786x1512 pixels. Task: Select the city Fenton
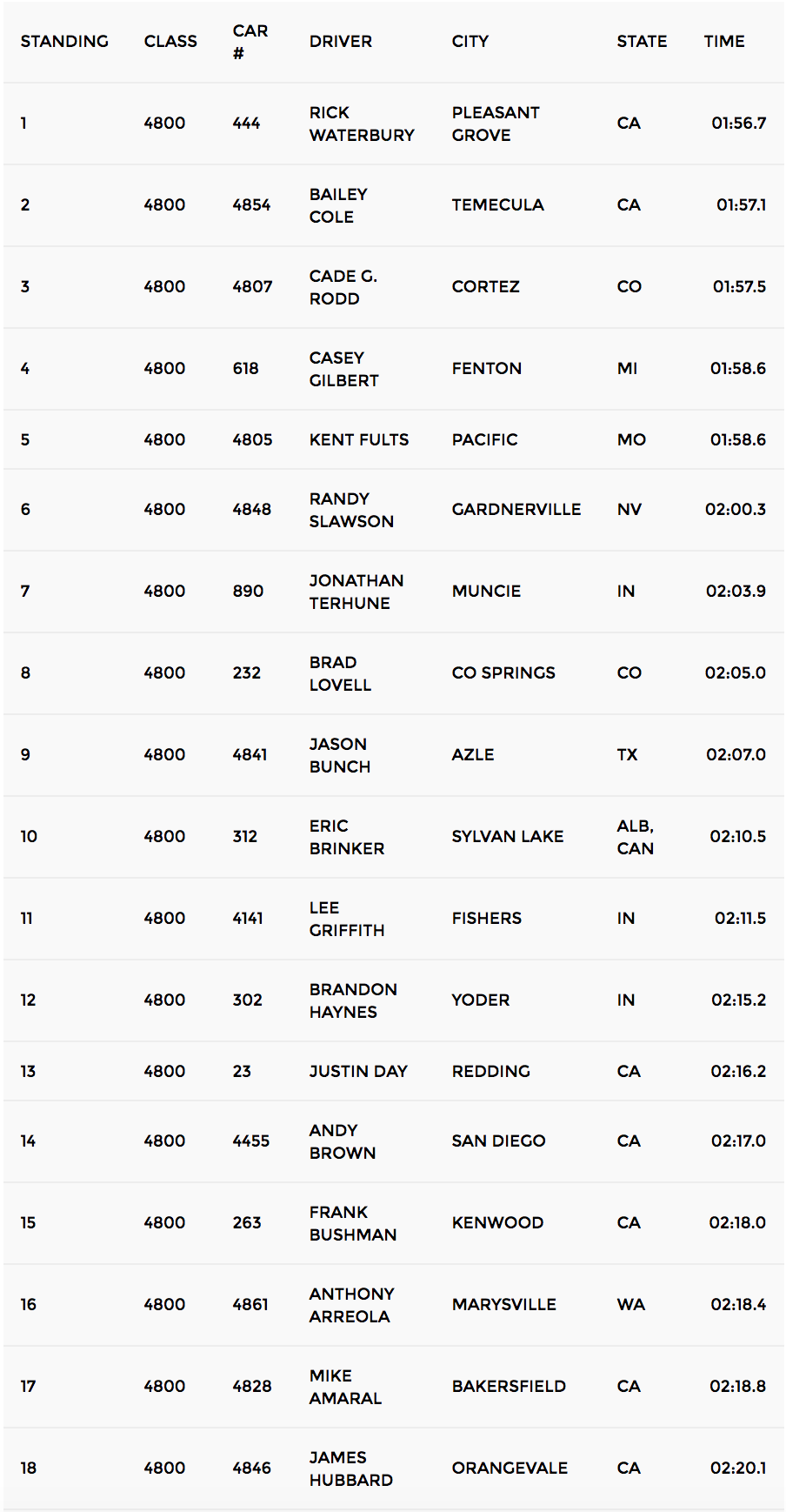(487, 369)
